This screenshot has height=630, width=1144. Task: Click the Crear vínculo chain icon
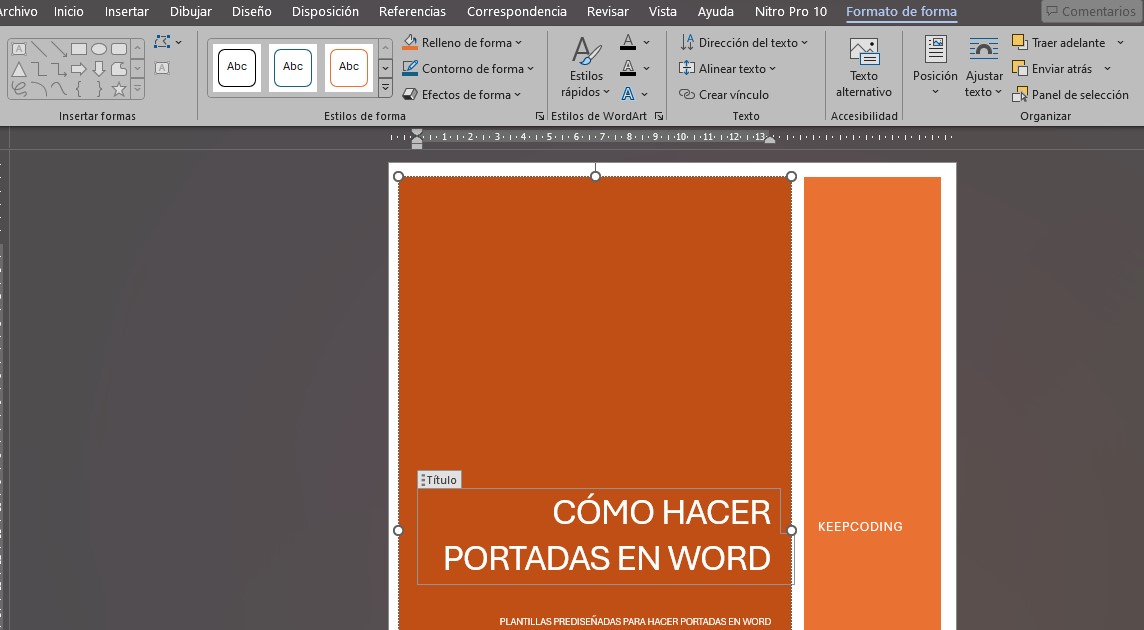(x=687, y=94)
